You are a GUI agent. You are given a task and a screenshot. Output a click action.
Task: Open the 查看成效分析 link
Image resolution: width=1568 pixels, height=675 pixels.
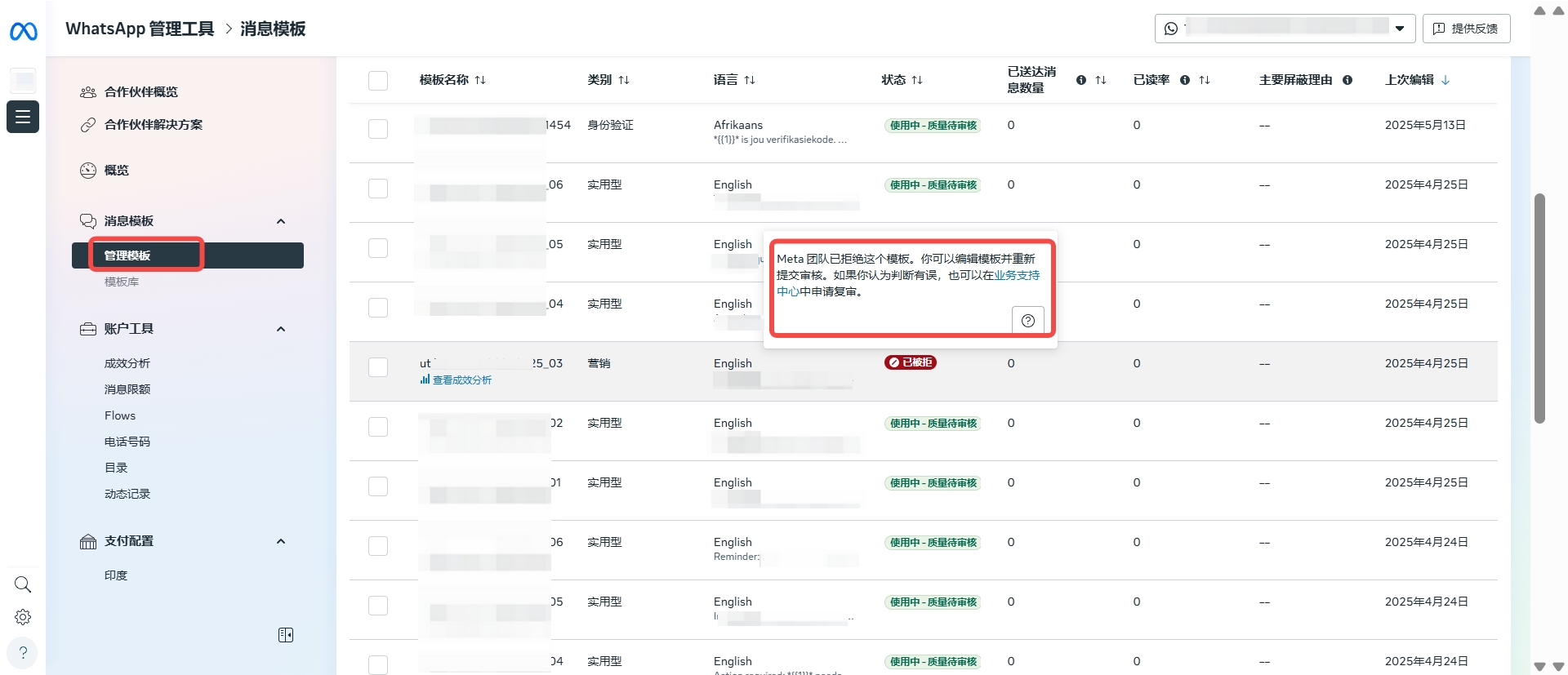461,380
